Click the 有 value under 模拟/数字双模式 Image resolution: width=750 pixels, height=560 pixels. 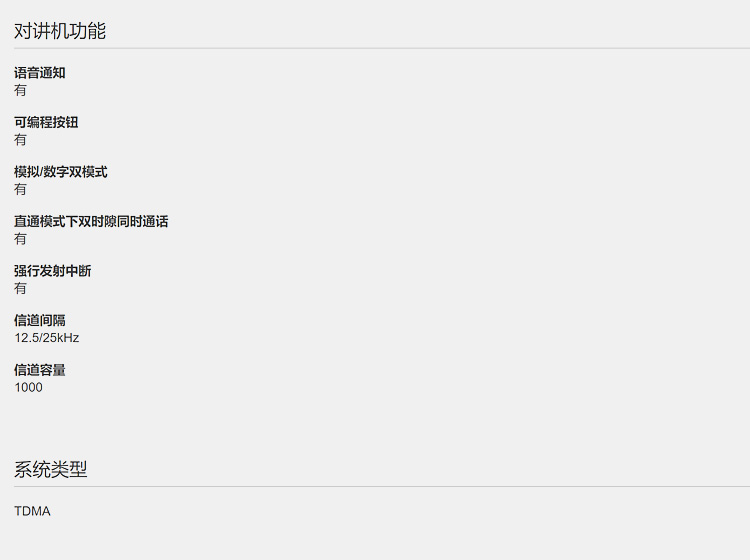(x=20, y=189)
